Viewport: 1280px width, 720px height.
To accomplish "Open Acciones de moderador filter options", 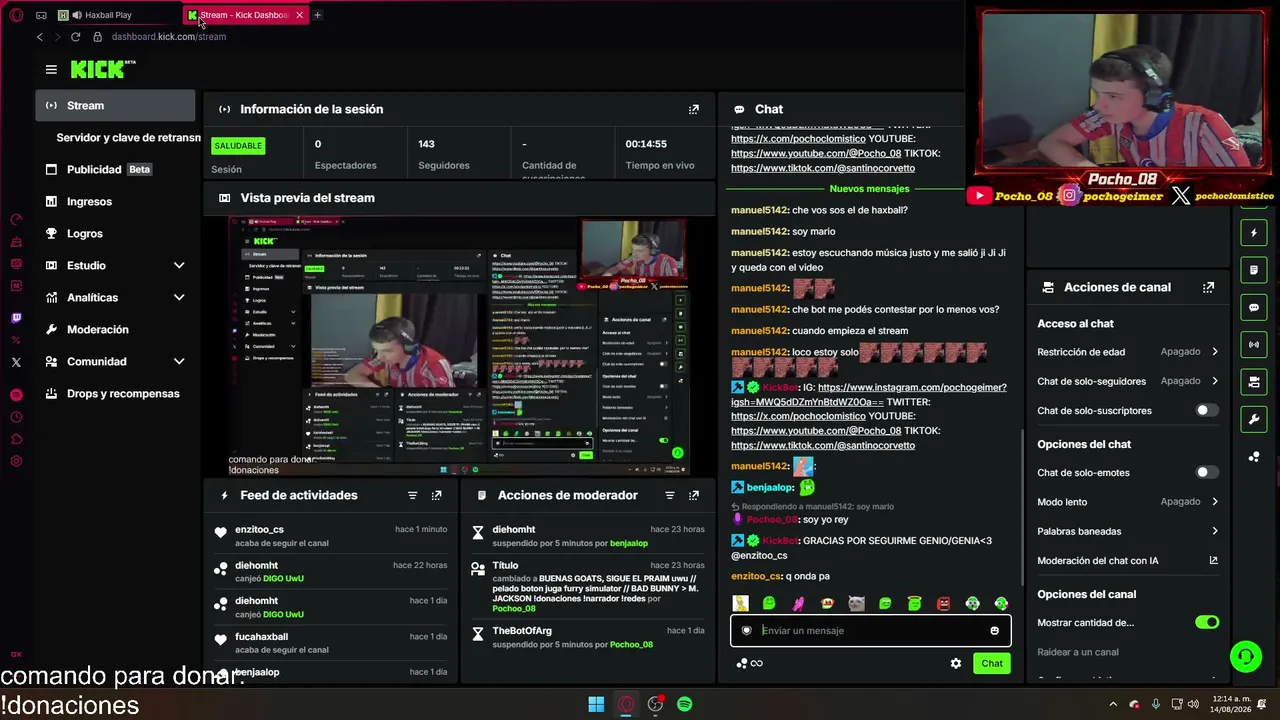I will coord(670,495).
